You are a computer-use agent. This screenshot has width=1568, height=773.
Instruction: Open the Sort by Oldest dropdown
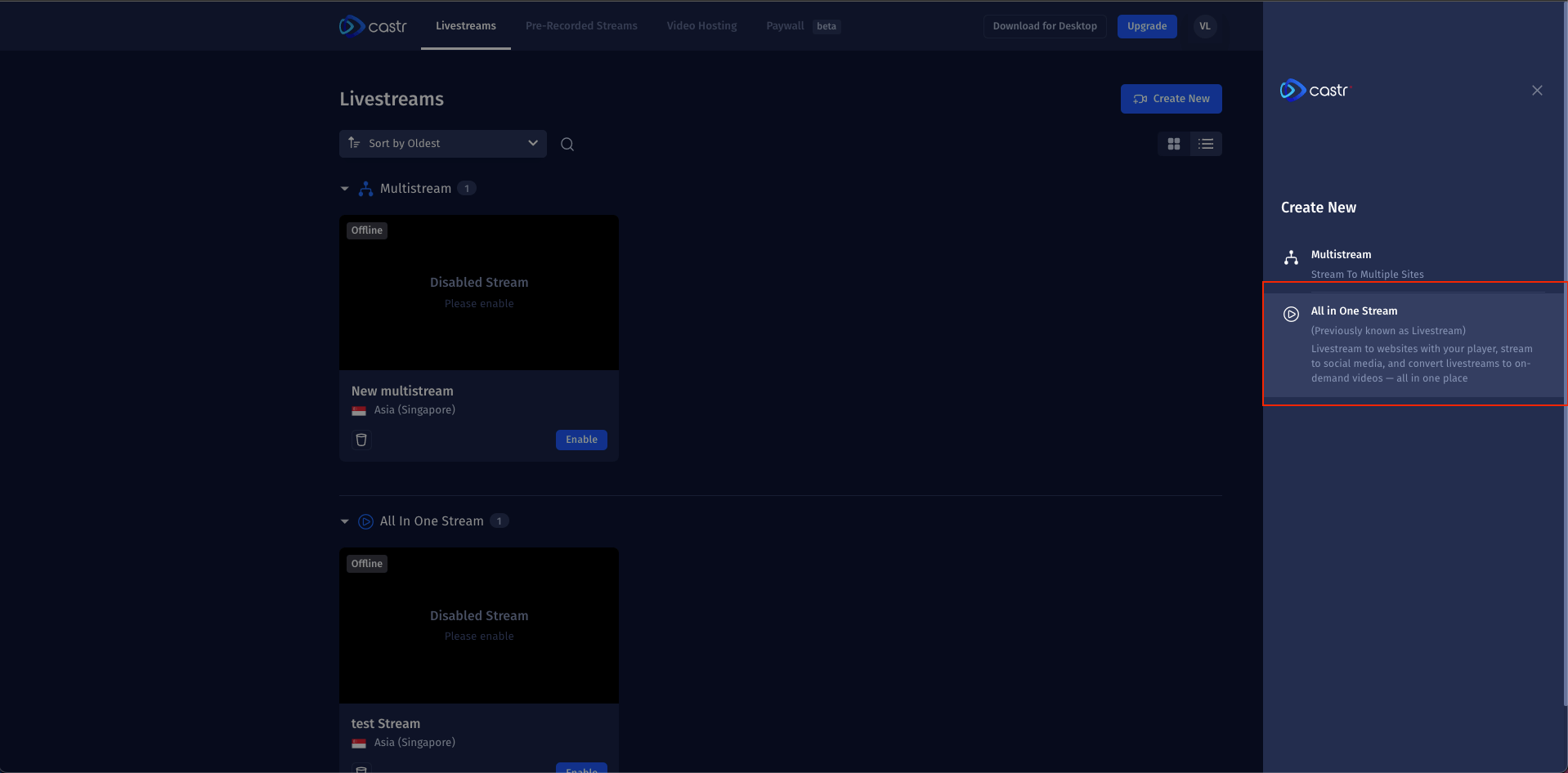[442, 144]
